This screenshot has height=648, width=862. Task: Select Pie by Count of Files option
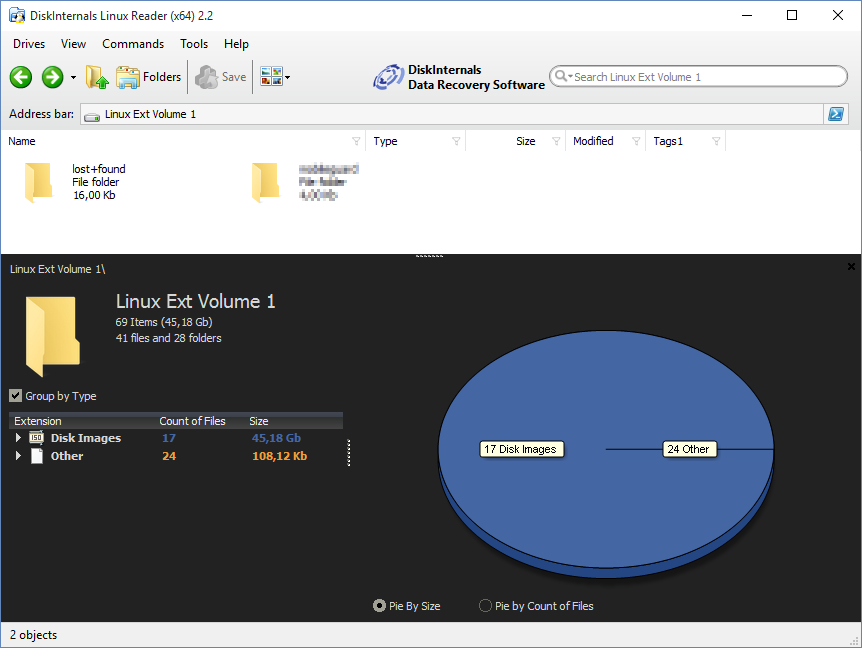485,606
